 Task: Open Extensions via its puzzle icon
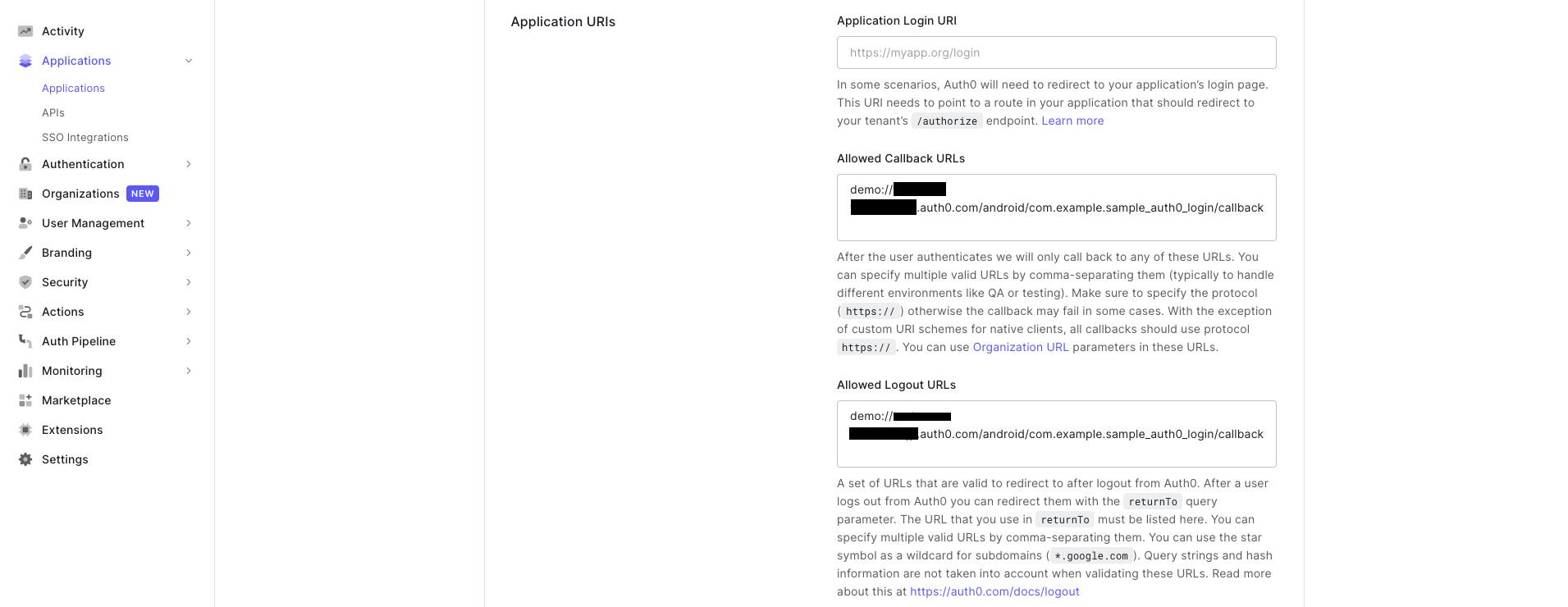click(25, 430)
